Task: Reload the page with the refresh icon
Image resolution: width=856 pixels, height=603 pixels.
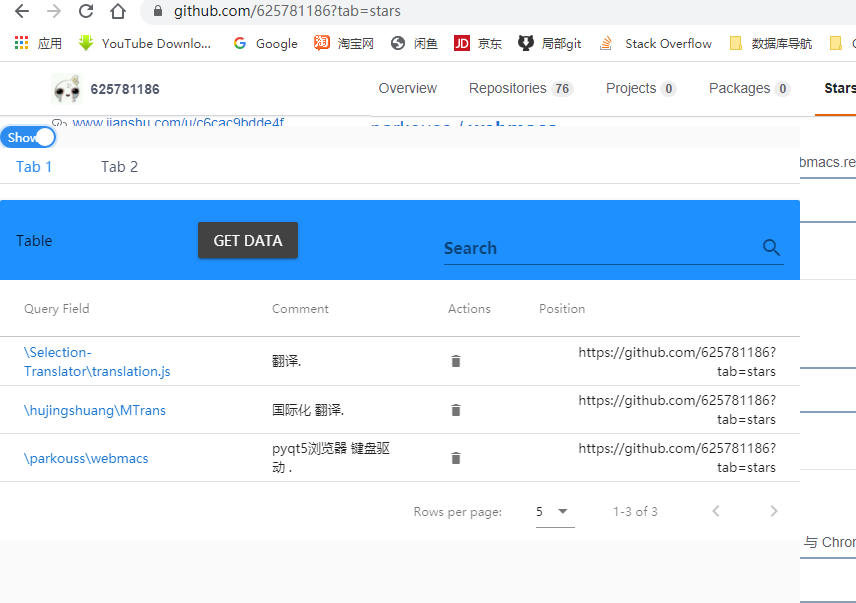Action: (x=86, y=11)
